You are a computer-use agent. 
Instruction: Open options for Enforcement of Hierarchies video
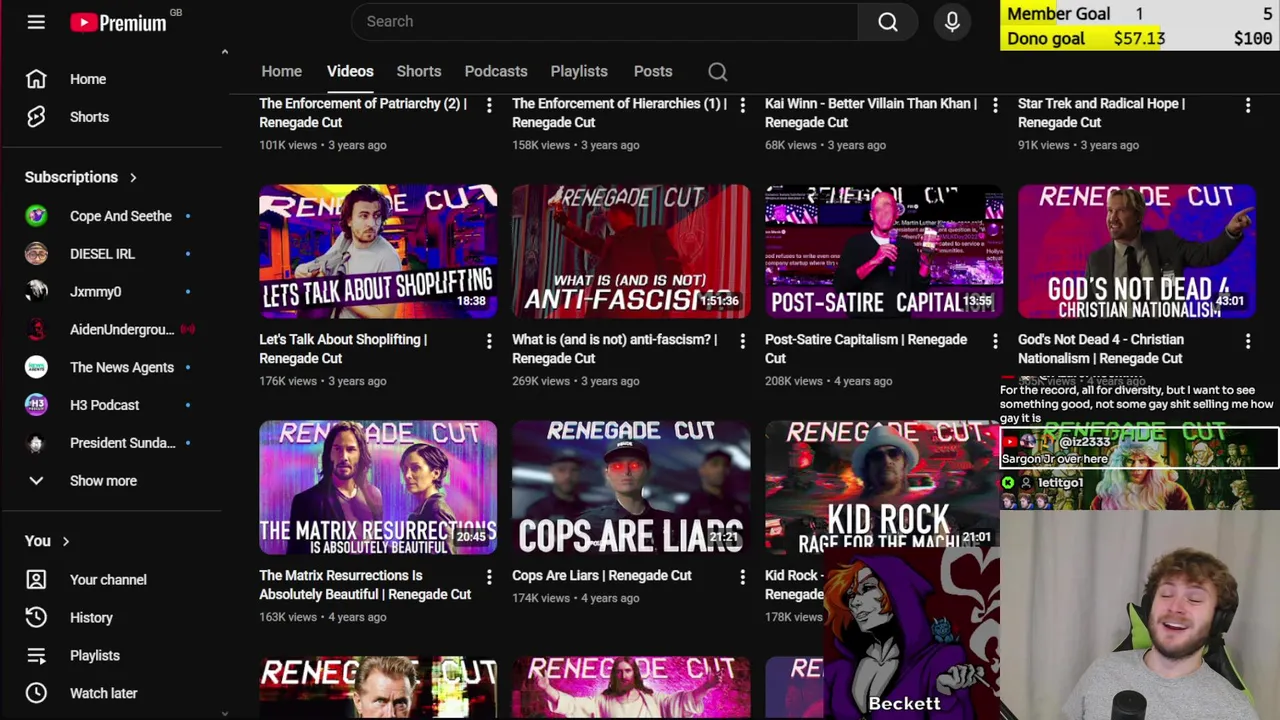pyautogui.click(x=742, y=104)
